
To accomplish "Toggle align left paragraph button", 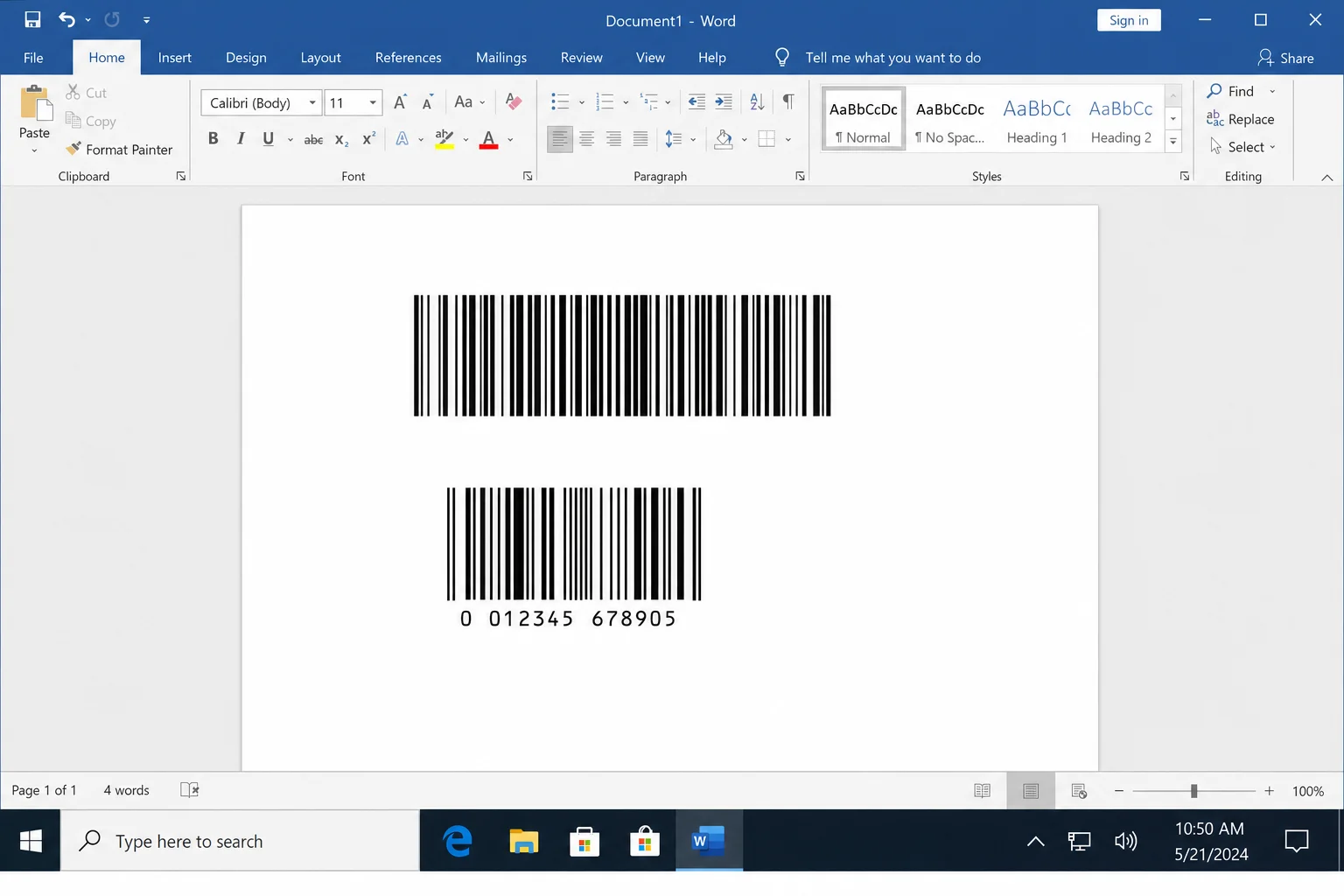I will [x=560, y=139].
